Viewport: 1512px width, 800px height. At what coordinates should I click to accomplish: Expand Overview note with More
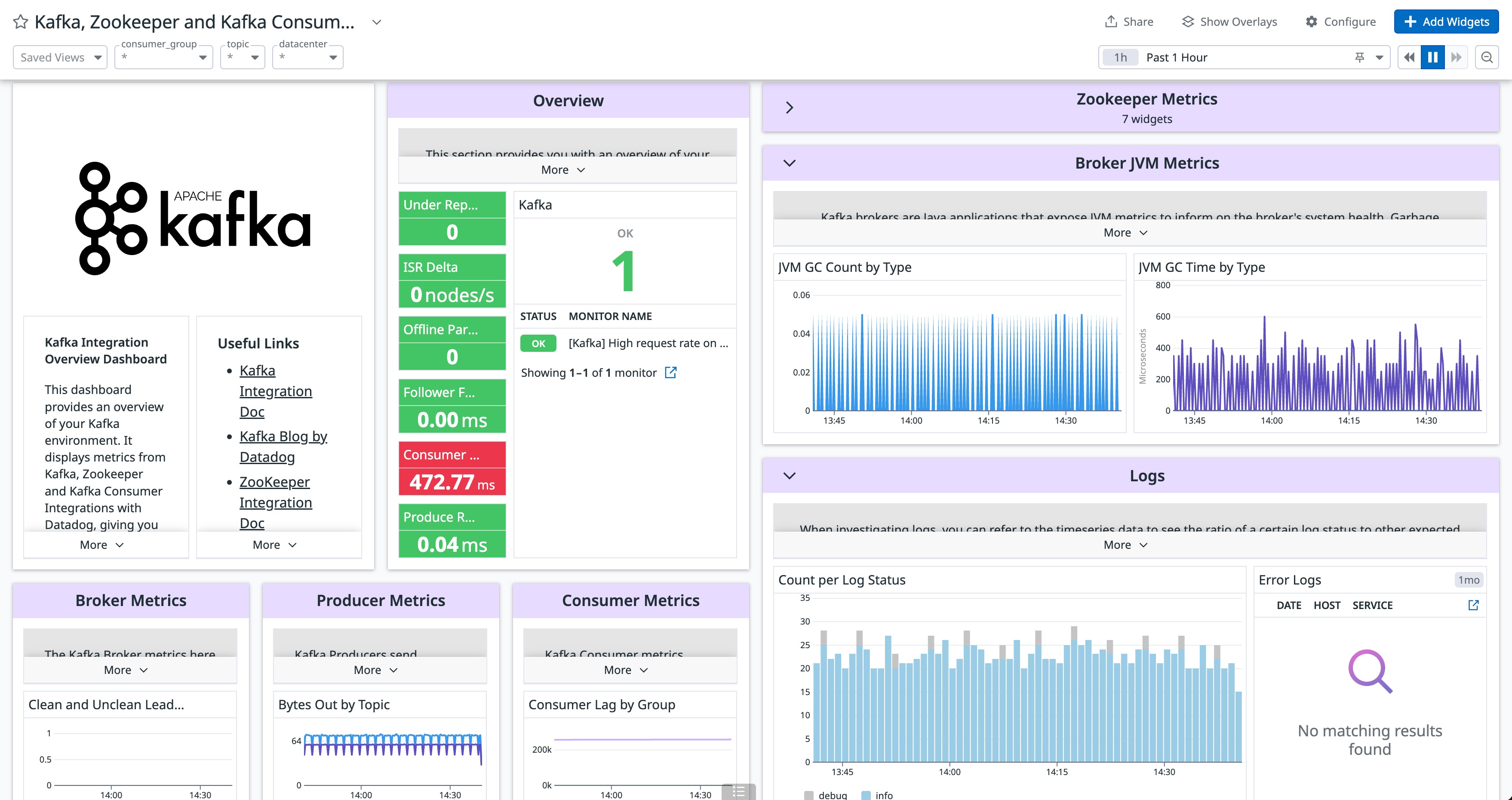(563, 169)
